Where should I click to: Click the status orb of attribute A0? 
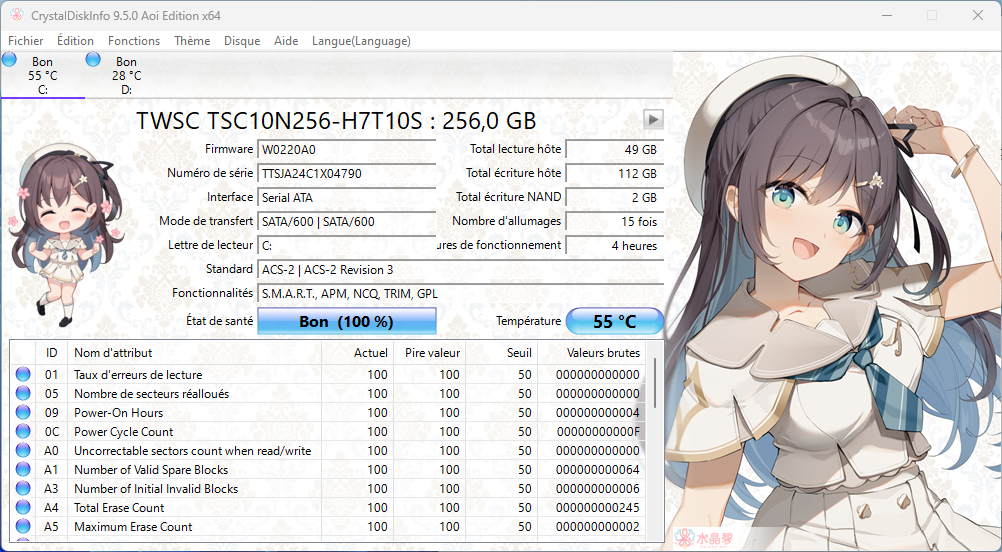[x=23, y=450]
